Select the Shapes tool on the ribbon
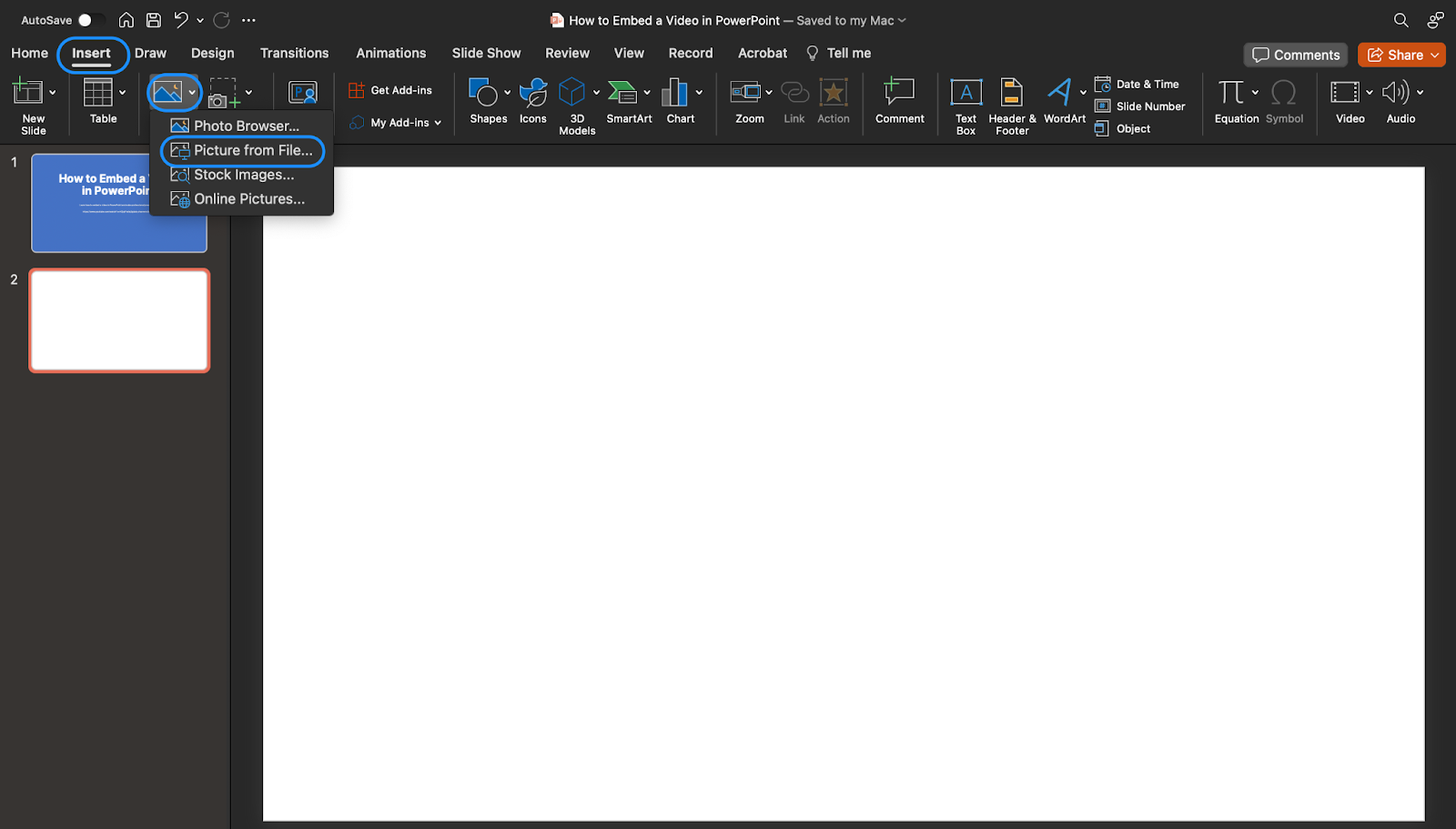Screen dimensions: 1456x829 coord(486,102)
